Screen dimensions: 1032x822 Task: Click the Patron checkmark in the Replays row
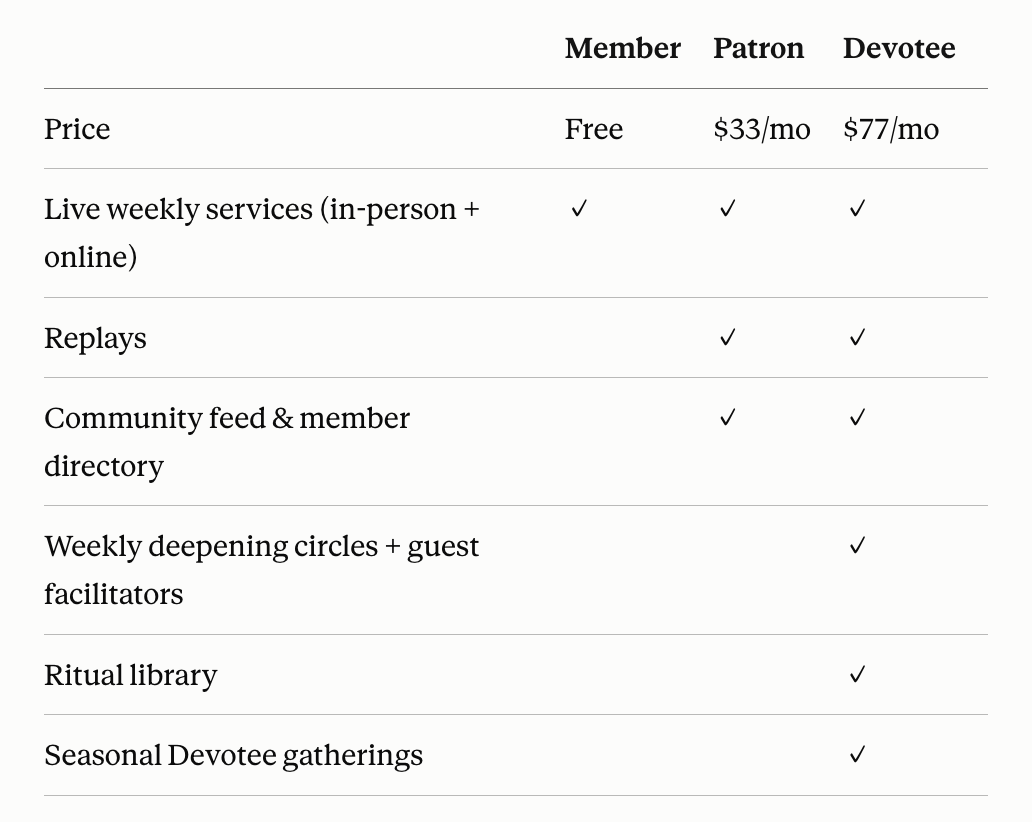(727, 338)
